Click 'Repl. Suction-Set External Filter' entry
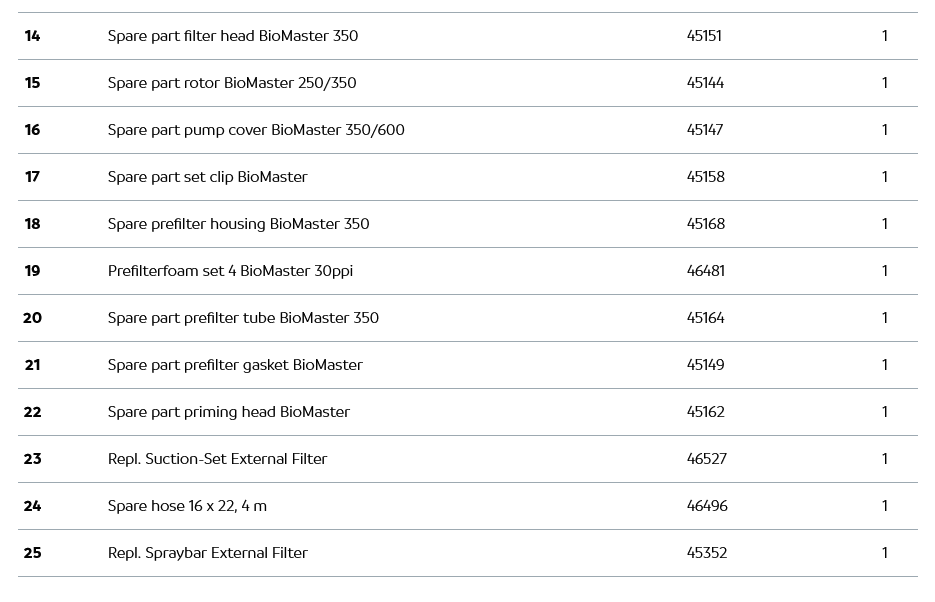The image size is (935, 602). (x=217, y=459)
